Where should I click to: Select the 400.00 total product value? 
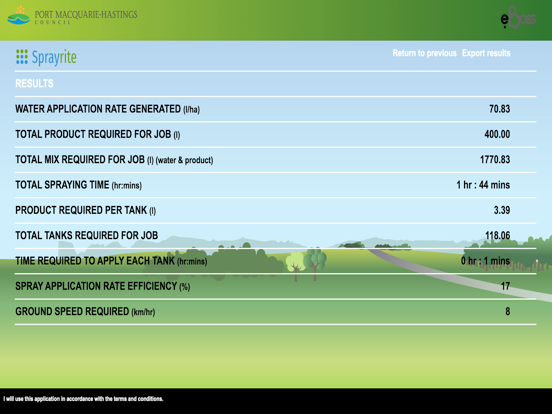click(497, 134)
